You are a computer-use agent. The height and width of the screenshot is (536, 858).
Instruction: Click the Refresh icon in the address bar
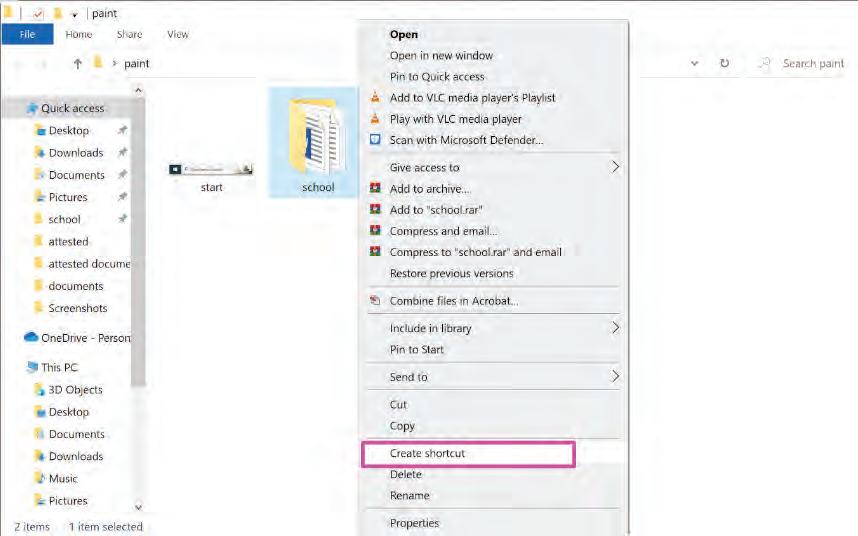pos(724,63)
